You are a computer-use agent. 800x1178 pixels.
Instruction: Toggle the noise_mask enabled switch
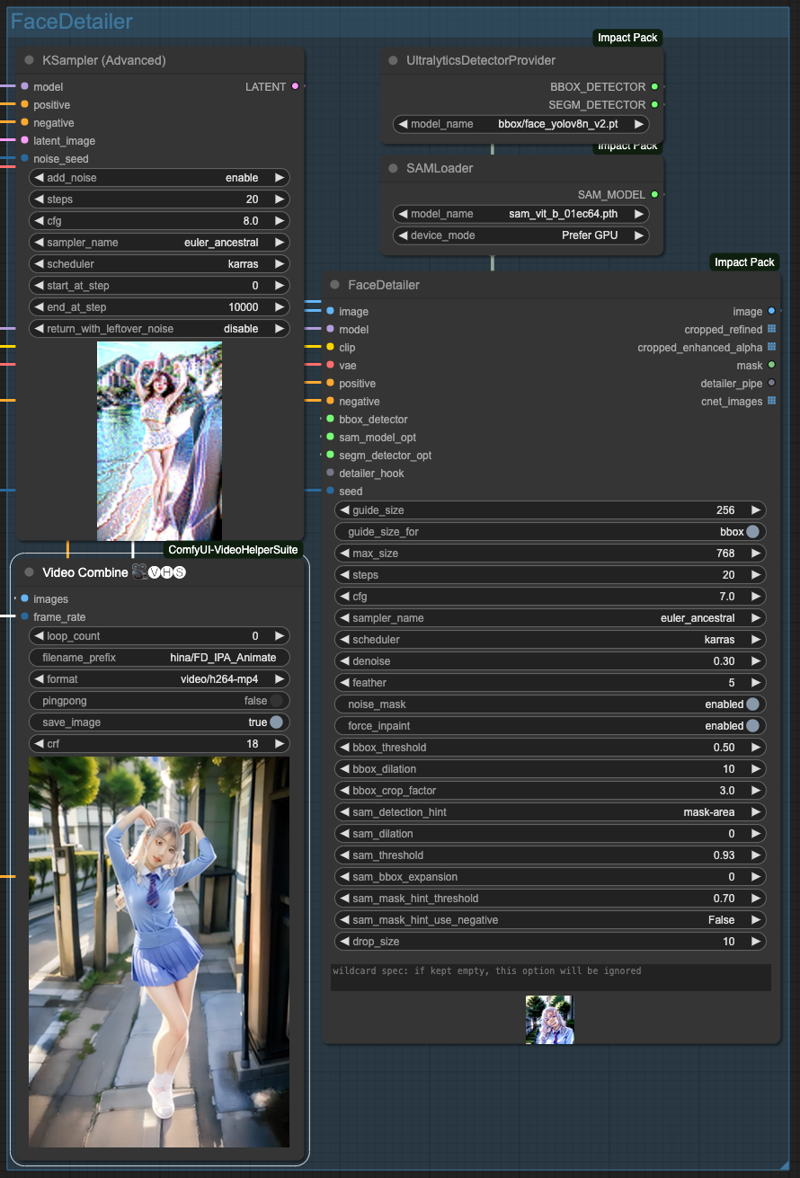point(753,704)
